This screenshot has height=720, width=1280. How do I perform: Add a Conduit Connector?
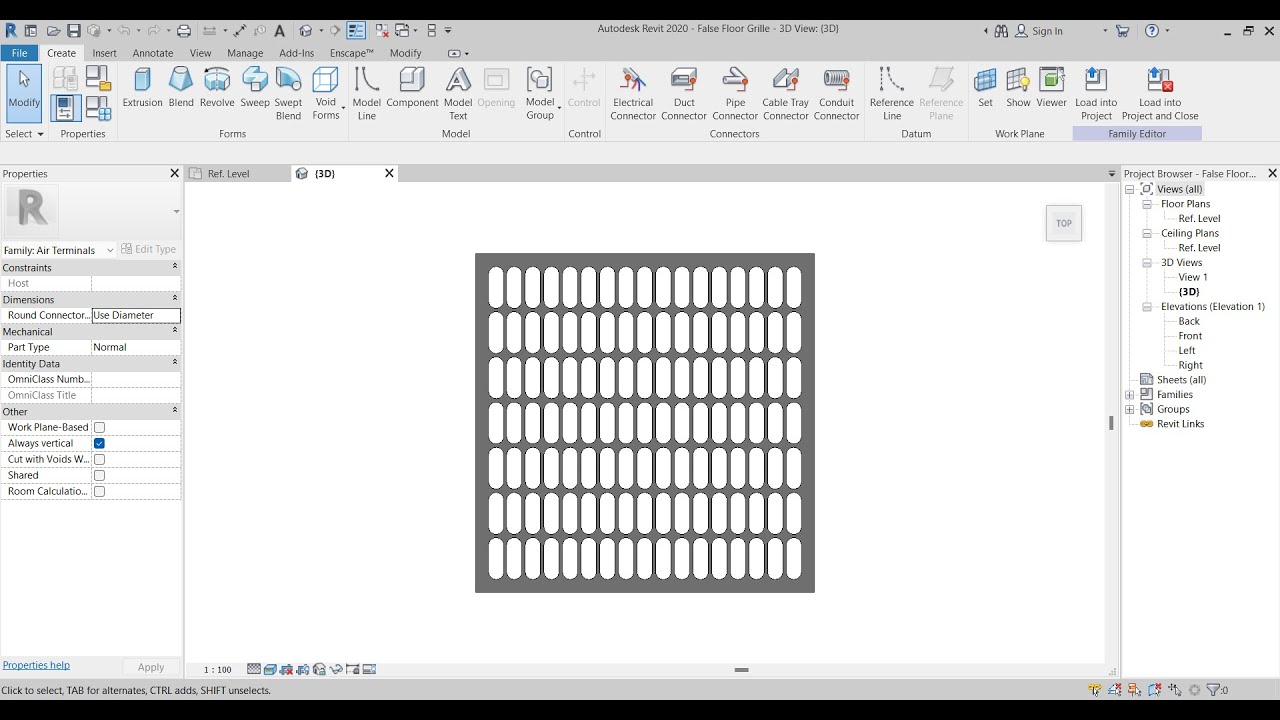point(837,93)
